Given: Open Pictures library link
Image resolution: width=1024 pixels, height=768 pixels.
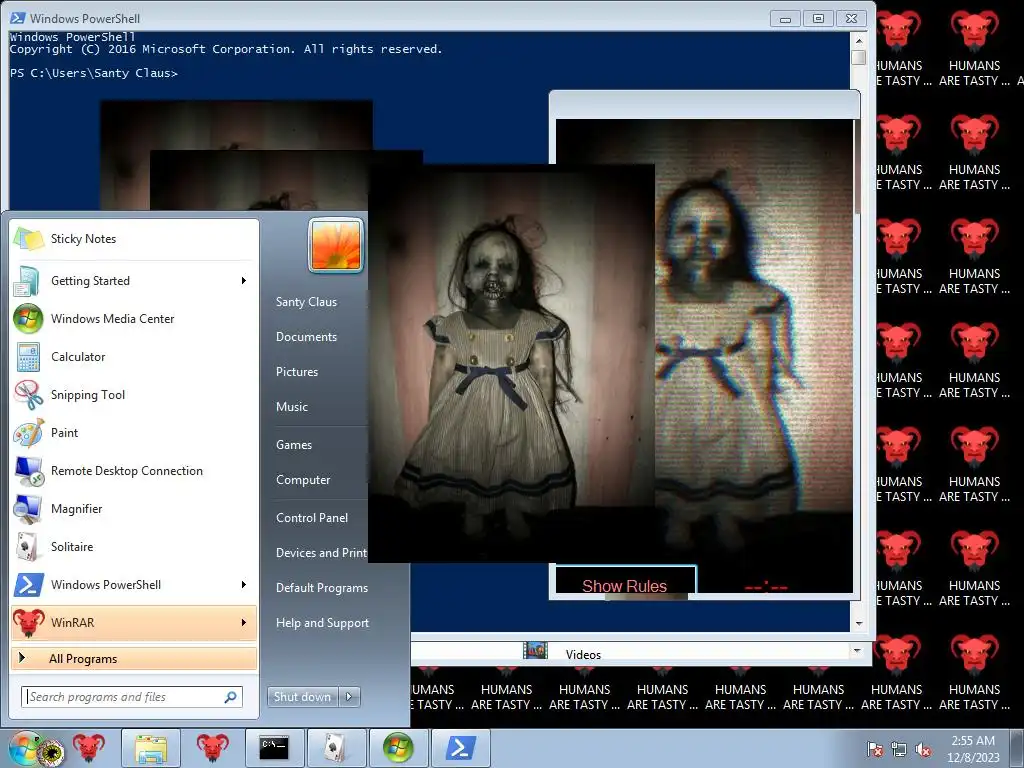Looking at the screenshot, I should [297, 372].
